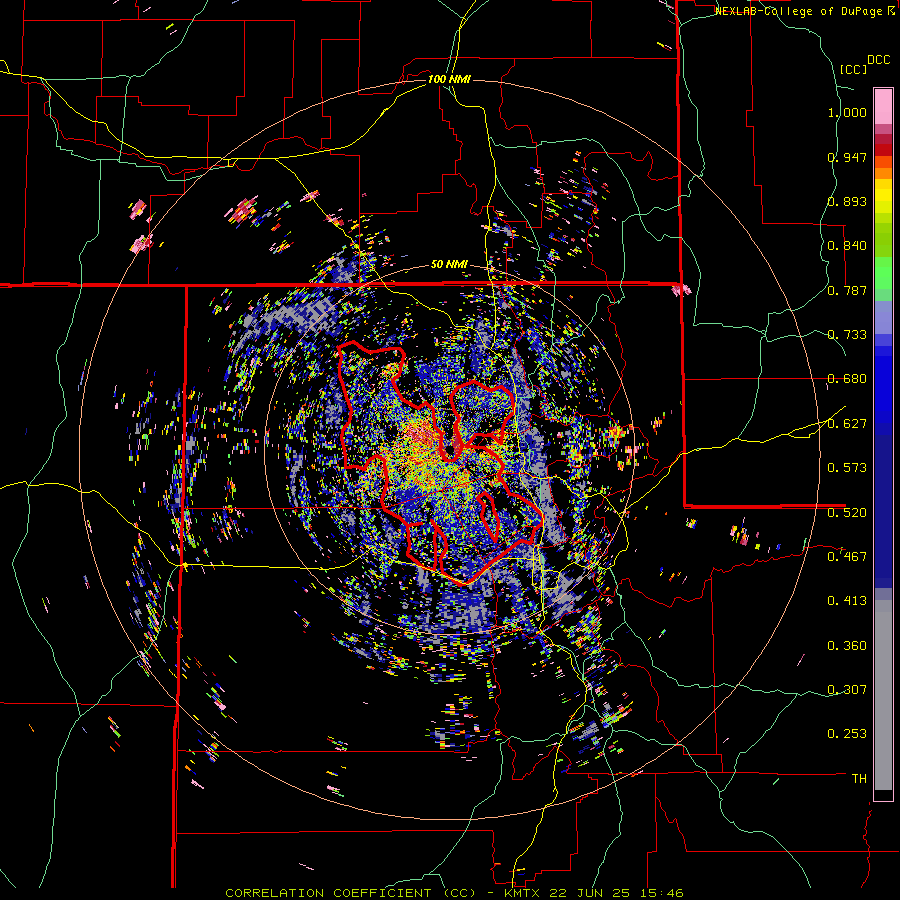Click the [CC] legend unit label
The width and height of the screenshot is (900, 900).
click(854, 69)
